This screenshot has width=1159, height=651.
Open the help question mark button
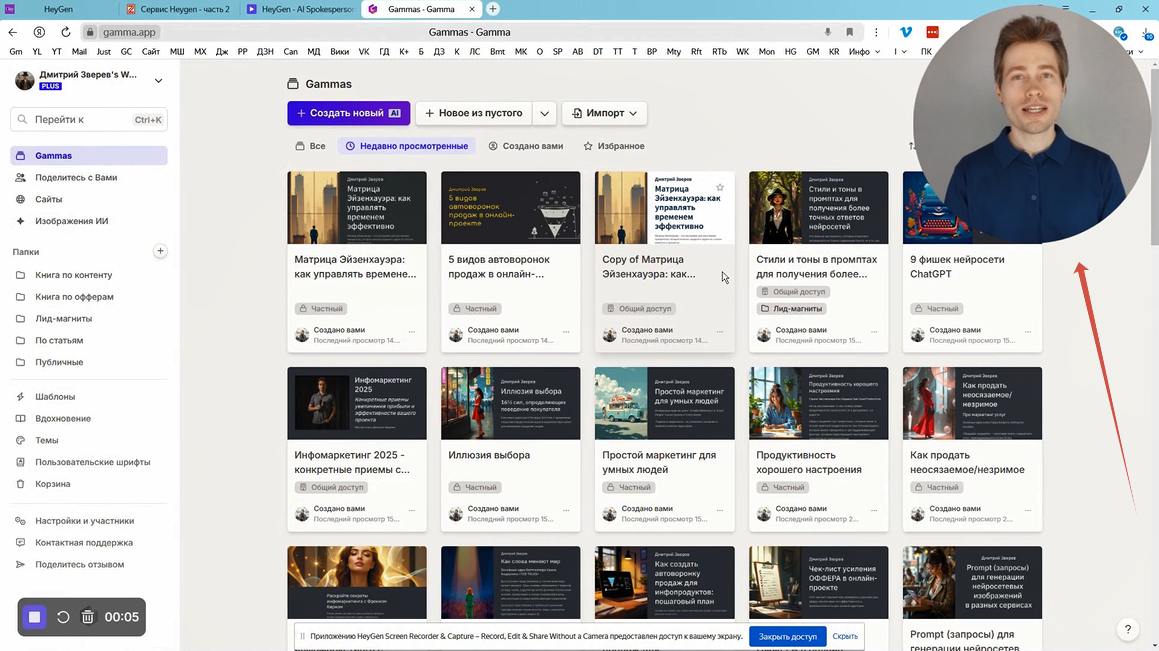coord(1127,629)
